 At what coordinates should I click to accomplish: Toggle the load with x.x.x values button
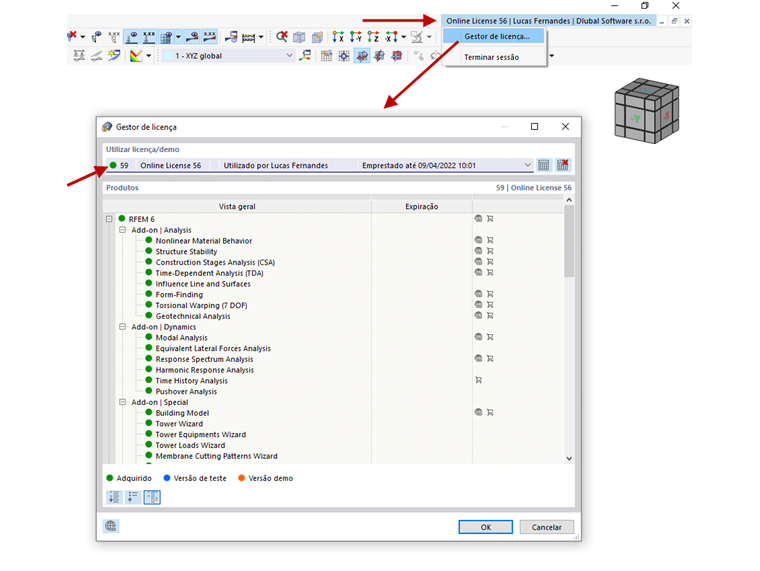209,37
